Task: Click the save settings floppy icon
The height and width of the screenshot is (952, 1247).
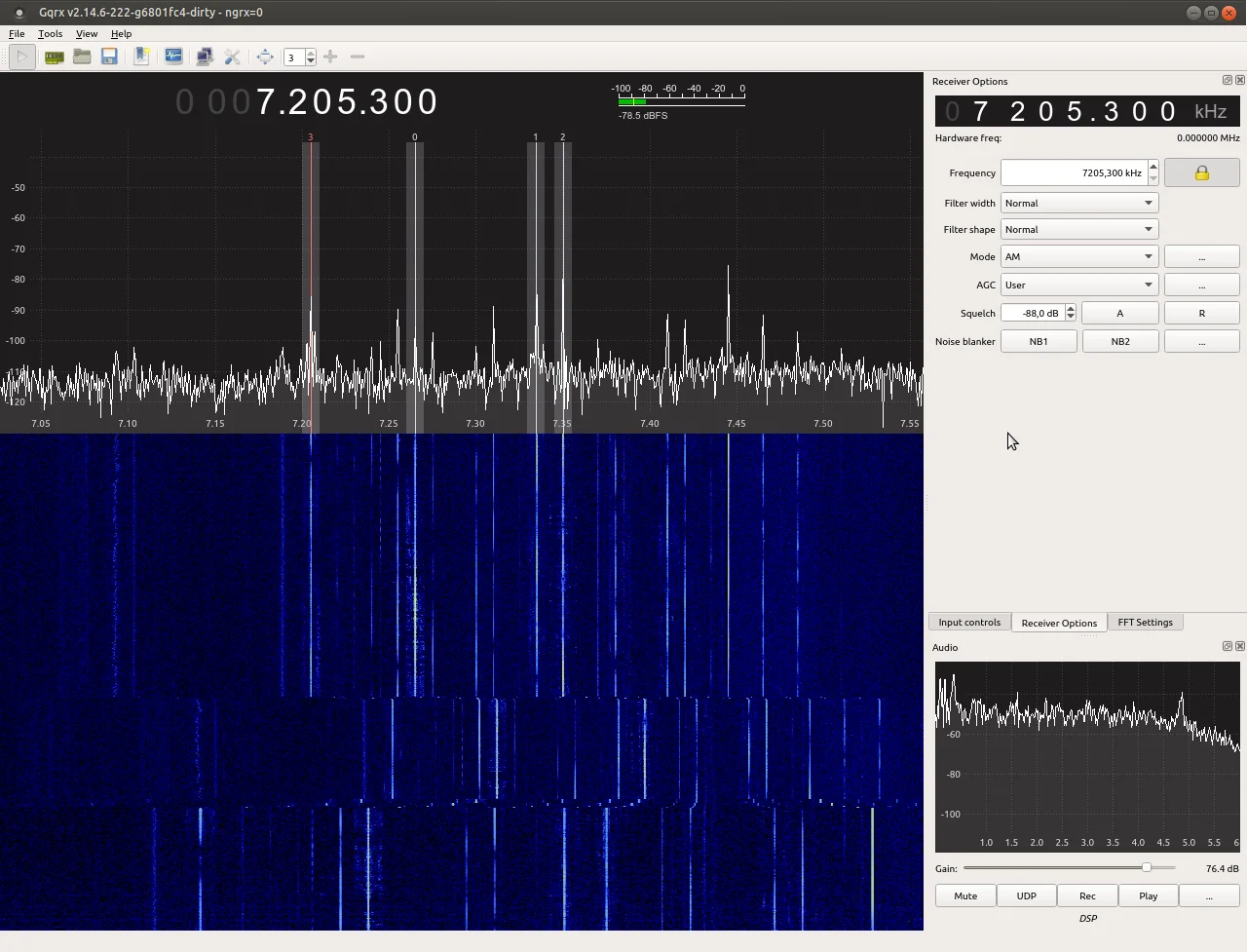Action: pyautogui.click(x=109, y=57)
